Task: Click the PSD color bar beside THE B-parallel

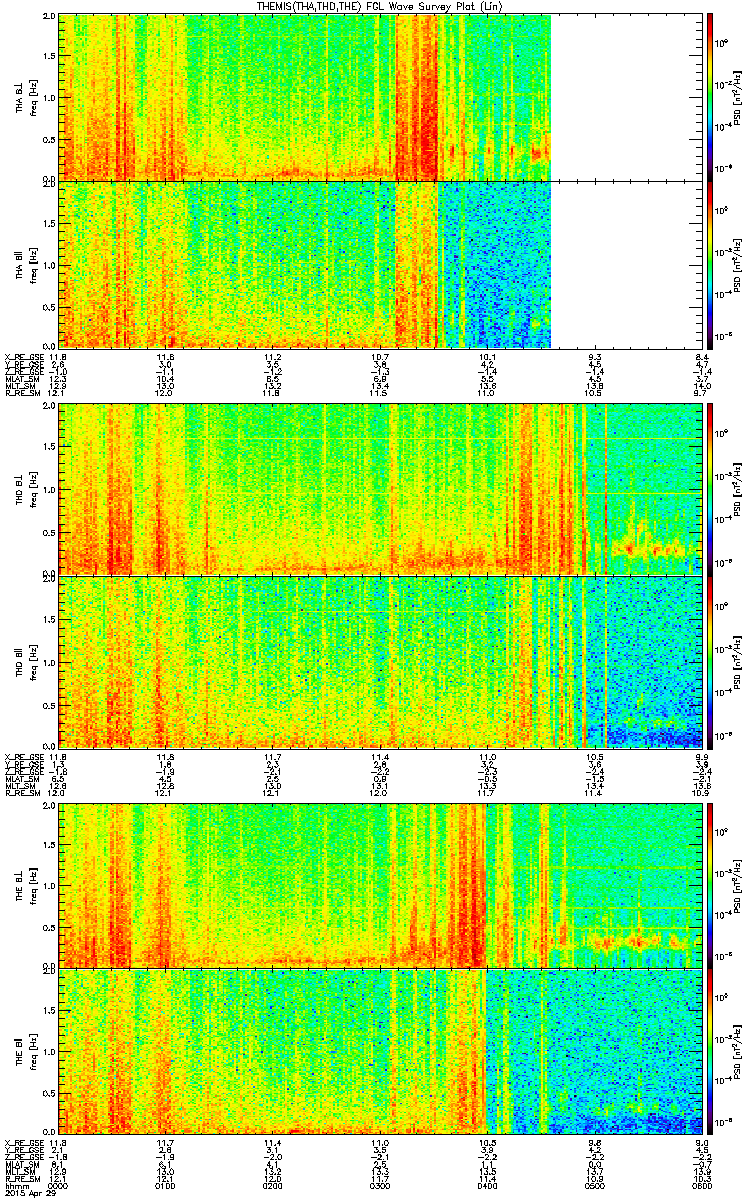Action: click(709, 1051)
